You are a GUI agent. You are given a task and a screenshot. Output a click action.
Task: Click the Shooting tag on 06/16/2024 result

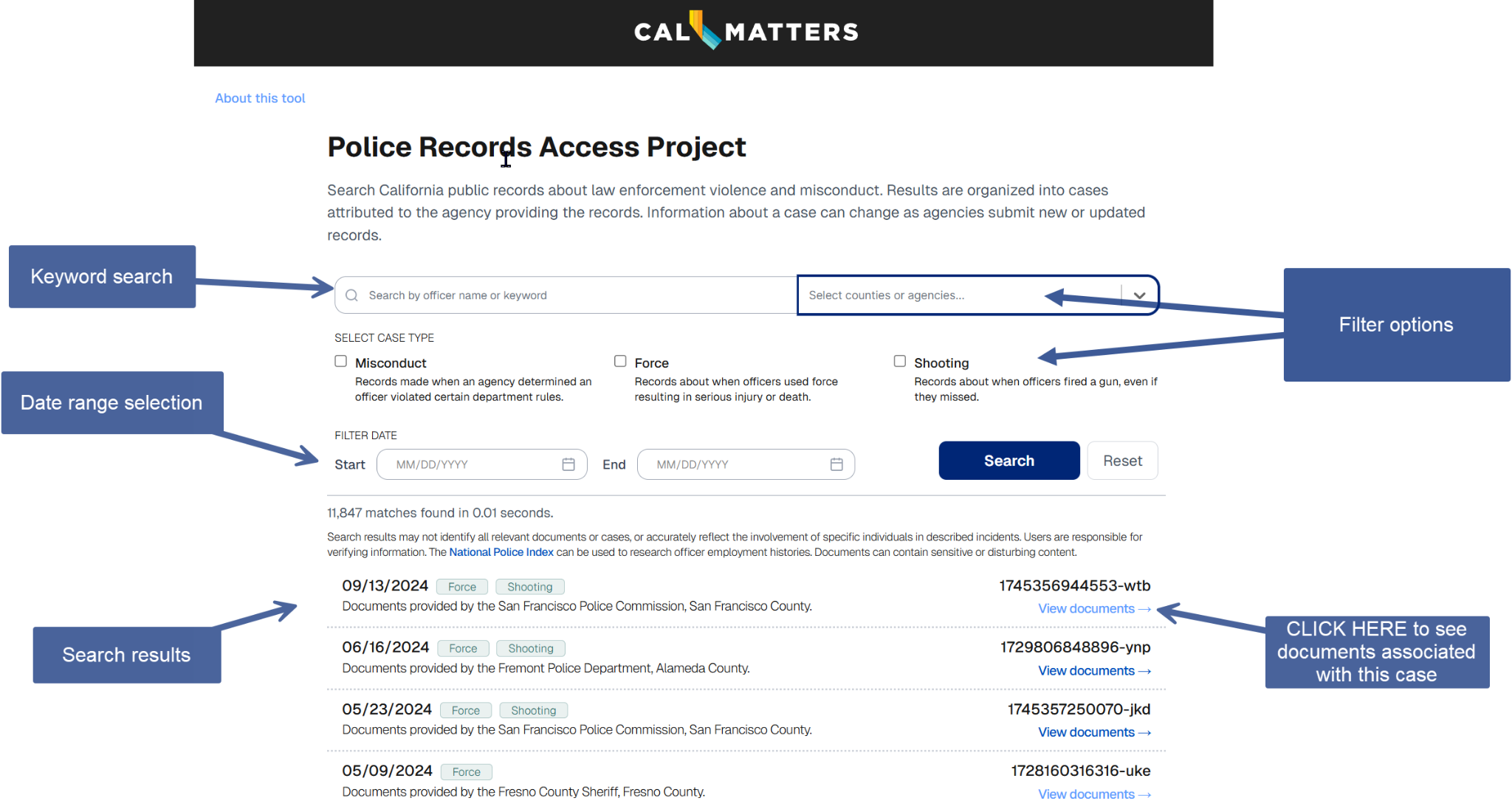point(530,648)
